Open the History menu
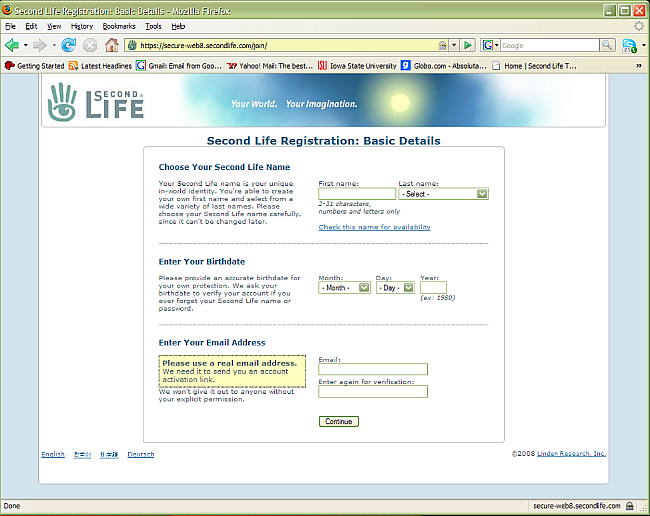 82,26
